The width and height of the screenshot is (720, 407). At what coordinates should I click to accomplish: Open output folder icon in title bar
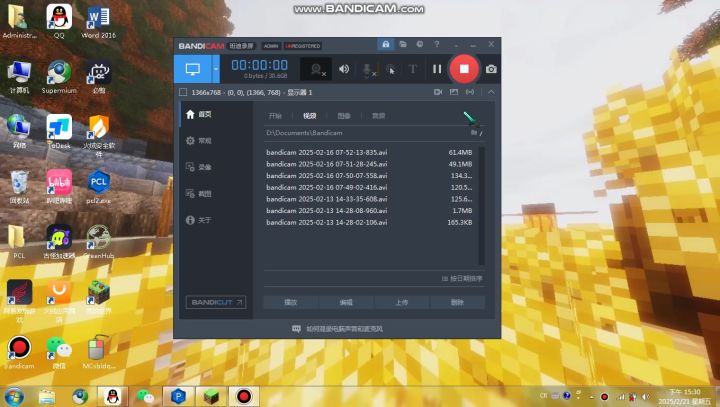(x=403, y=44)
